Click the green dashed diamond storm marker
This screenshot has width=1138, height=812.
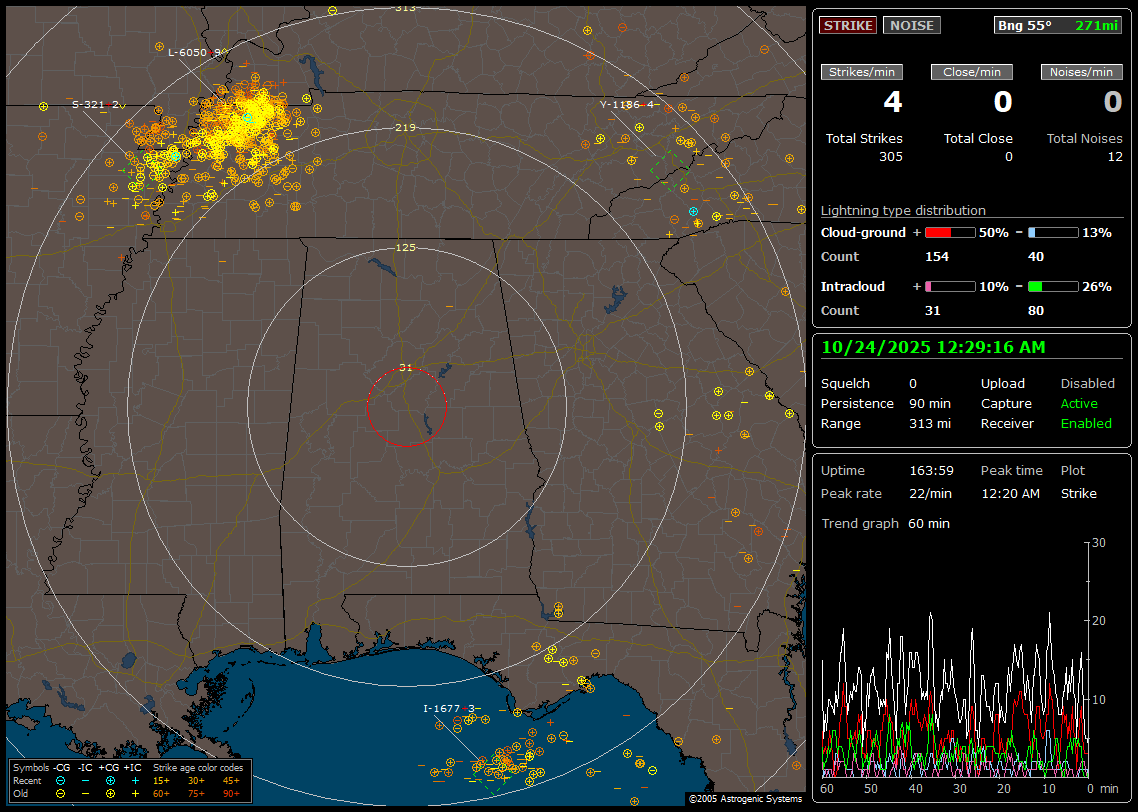click(x=670, y=170)
